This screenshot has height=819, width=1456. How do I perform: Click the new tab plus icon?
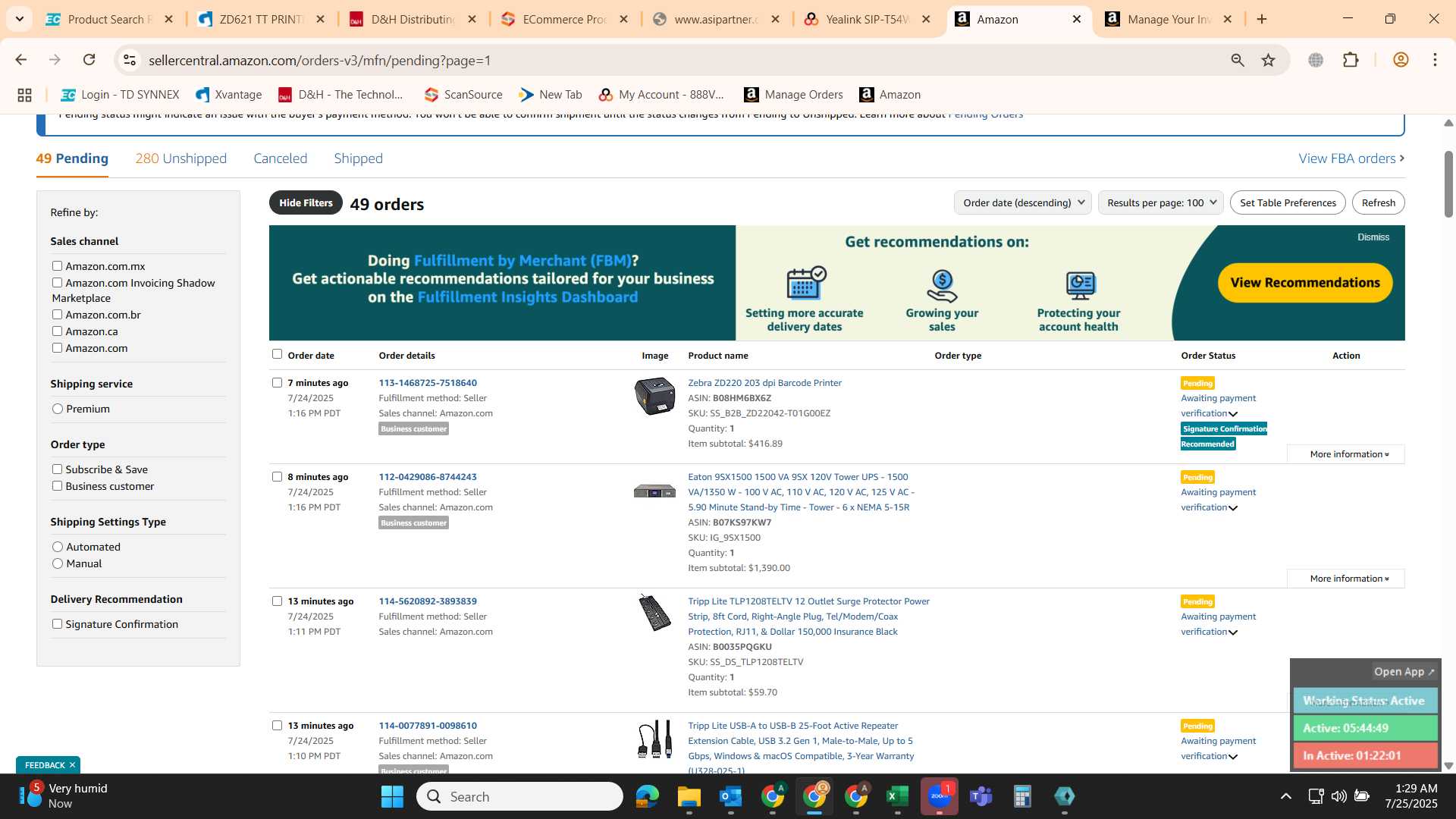[1262, 19]
